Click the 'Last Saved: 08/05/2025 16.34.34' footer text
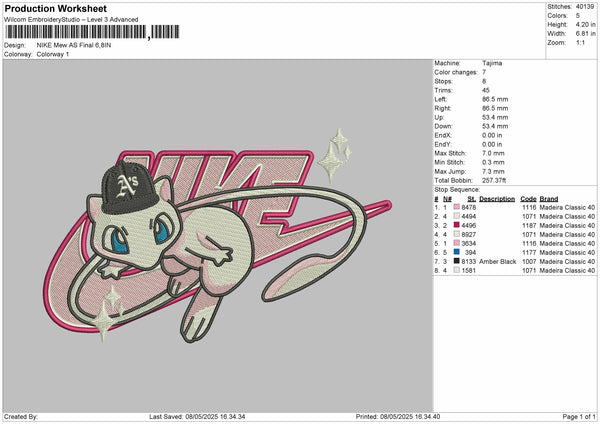The height and width of the screenshot is (424, 600). (197, 416)
